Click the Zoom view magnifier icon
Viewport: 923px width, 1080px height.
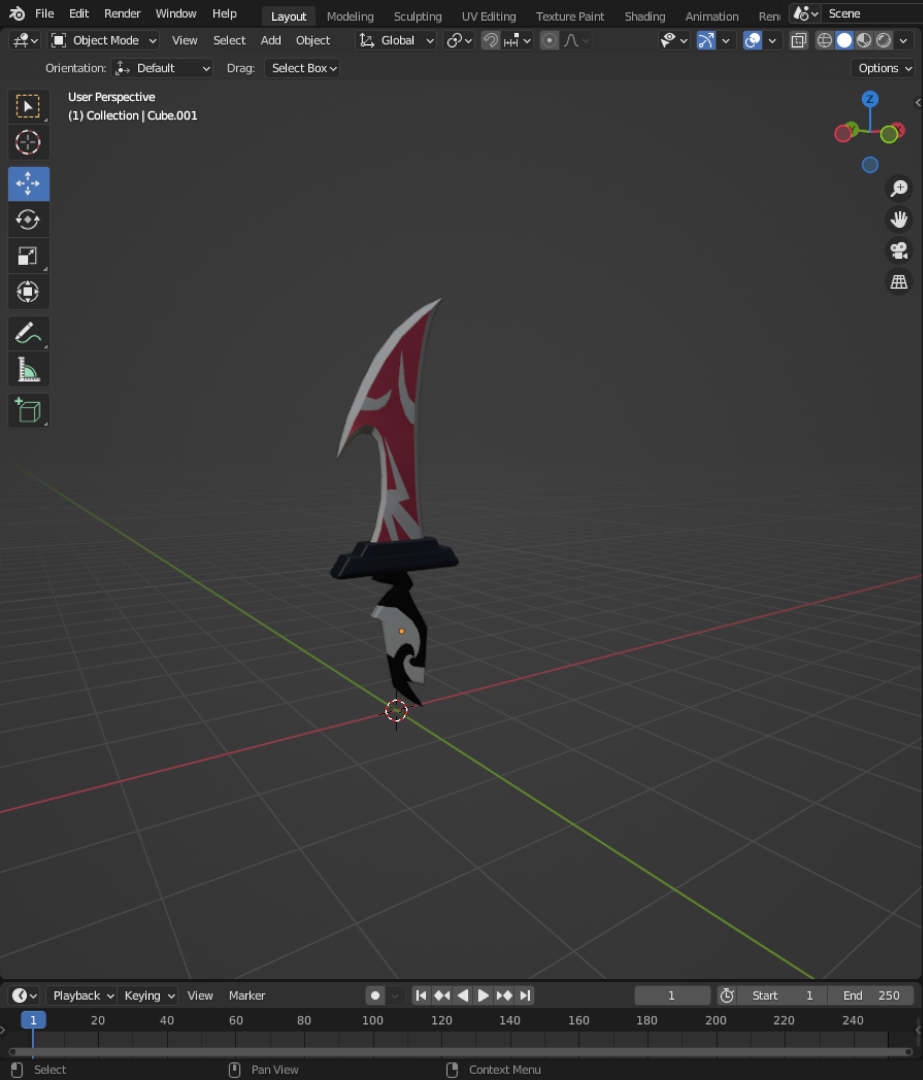pos(899,188)
